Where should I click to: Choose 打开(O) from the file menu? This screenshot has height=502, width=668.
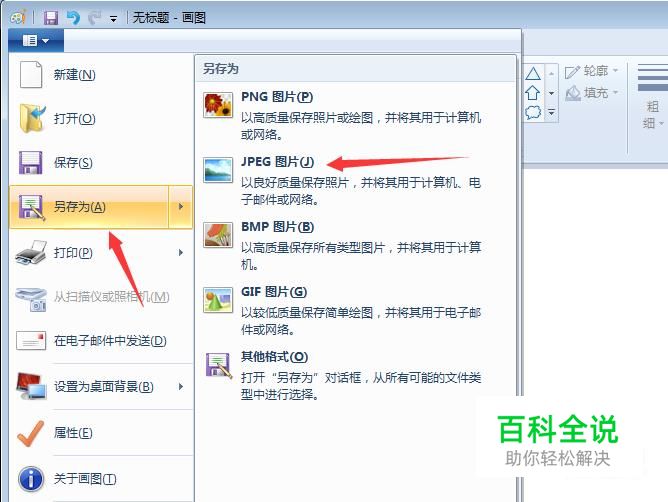pos(101,118)
